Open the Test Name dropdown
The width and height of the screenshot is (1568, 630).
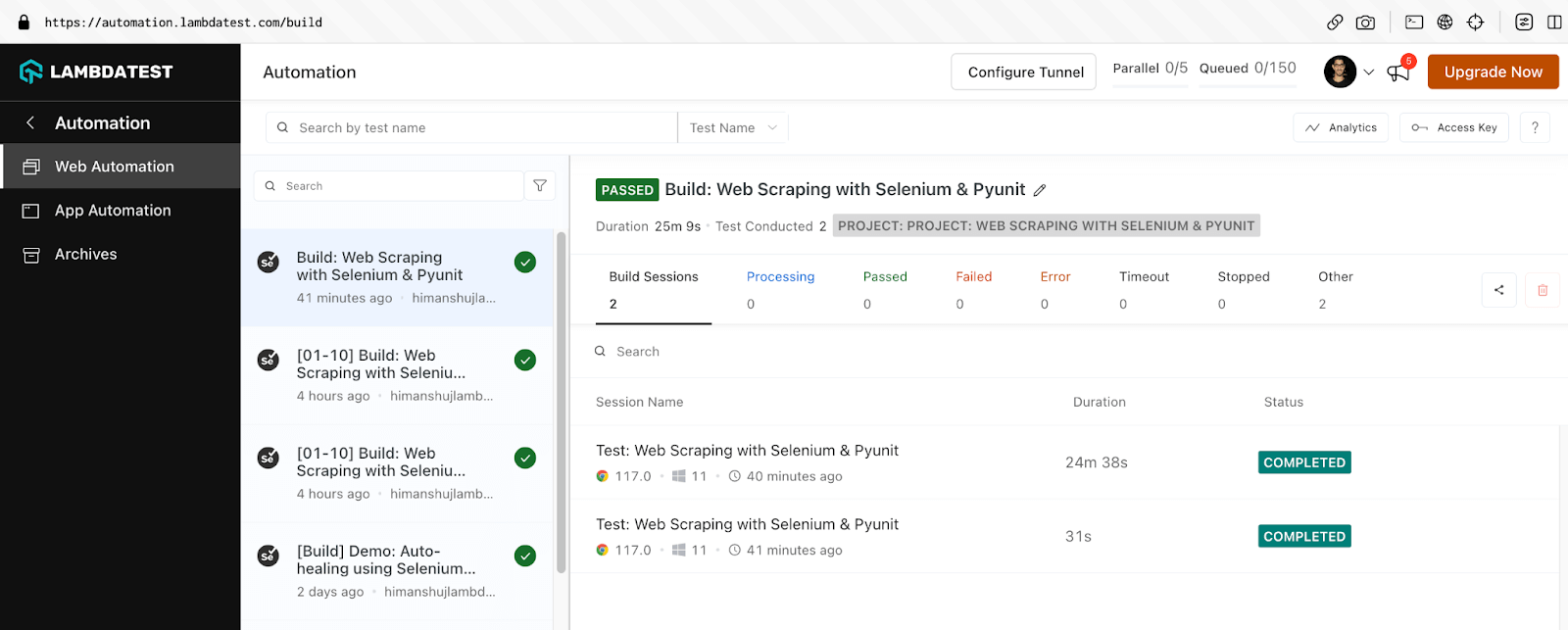(733, 127)
